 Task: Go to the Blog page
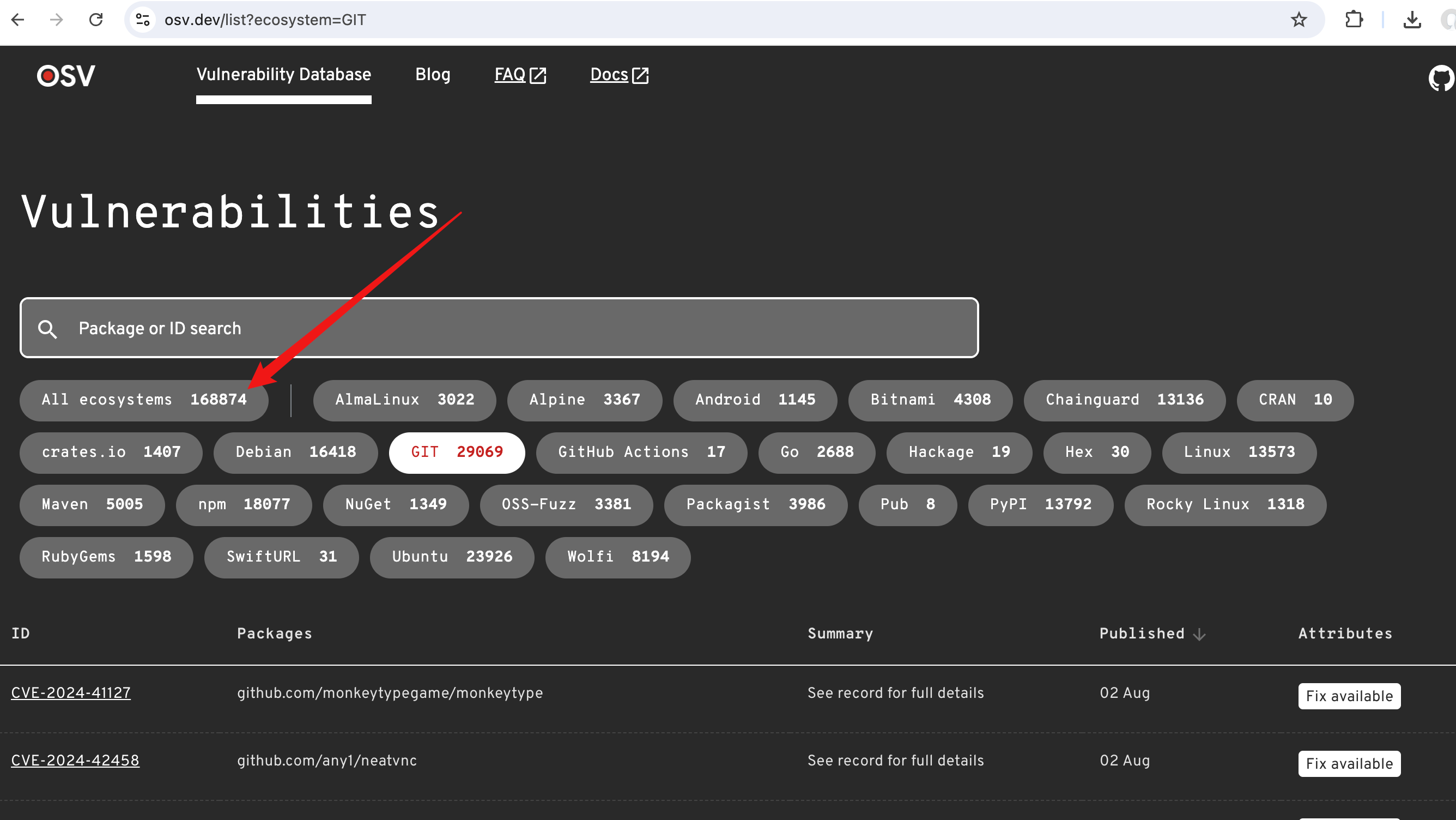pos(433,75)
